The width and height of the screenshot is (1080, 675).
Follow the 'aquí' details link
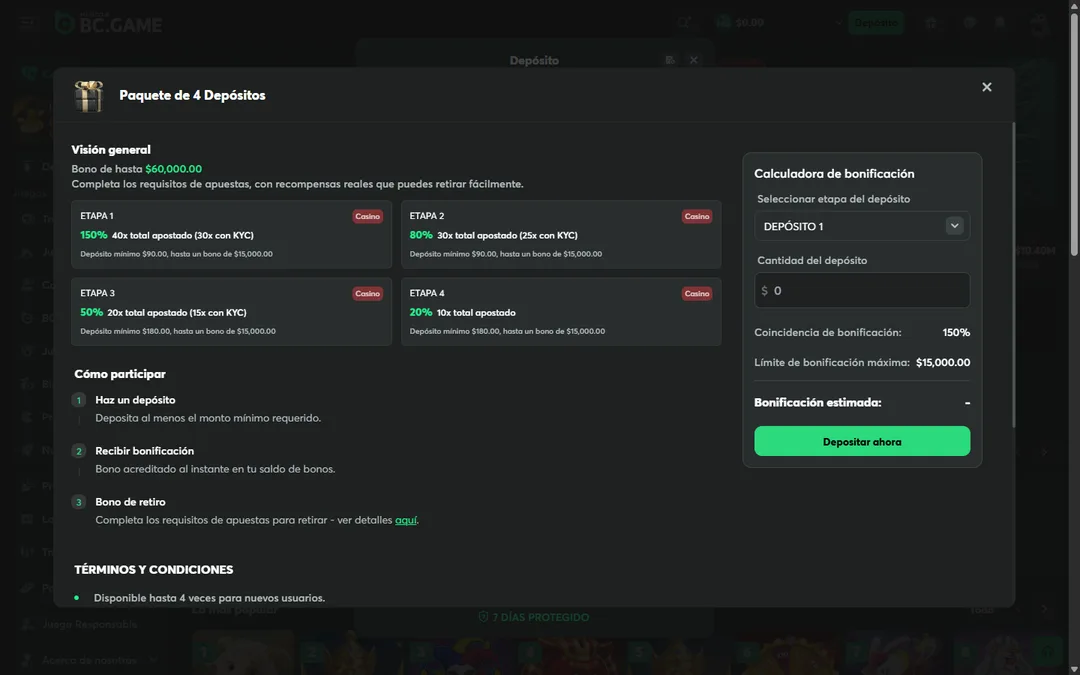(x=406, y=520)
